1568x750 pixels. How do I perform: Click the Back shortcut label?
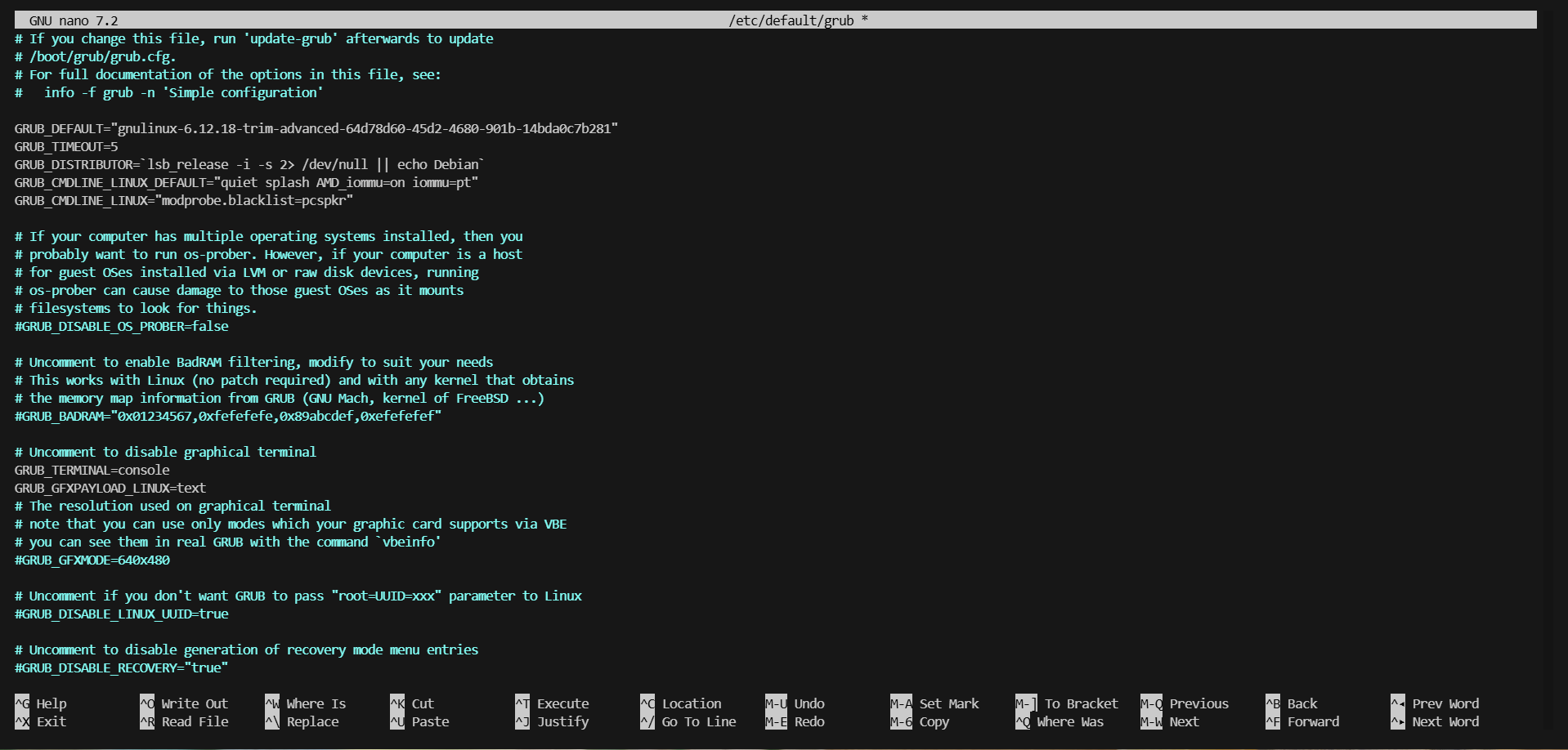pyautogui.click(x=1292, y=703)
